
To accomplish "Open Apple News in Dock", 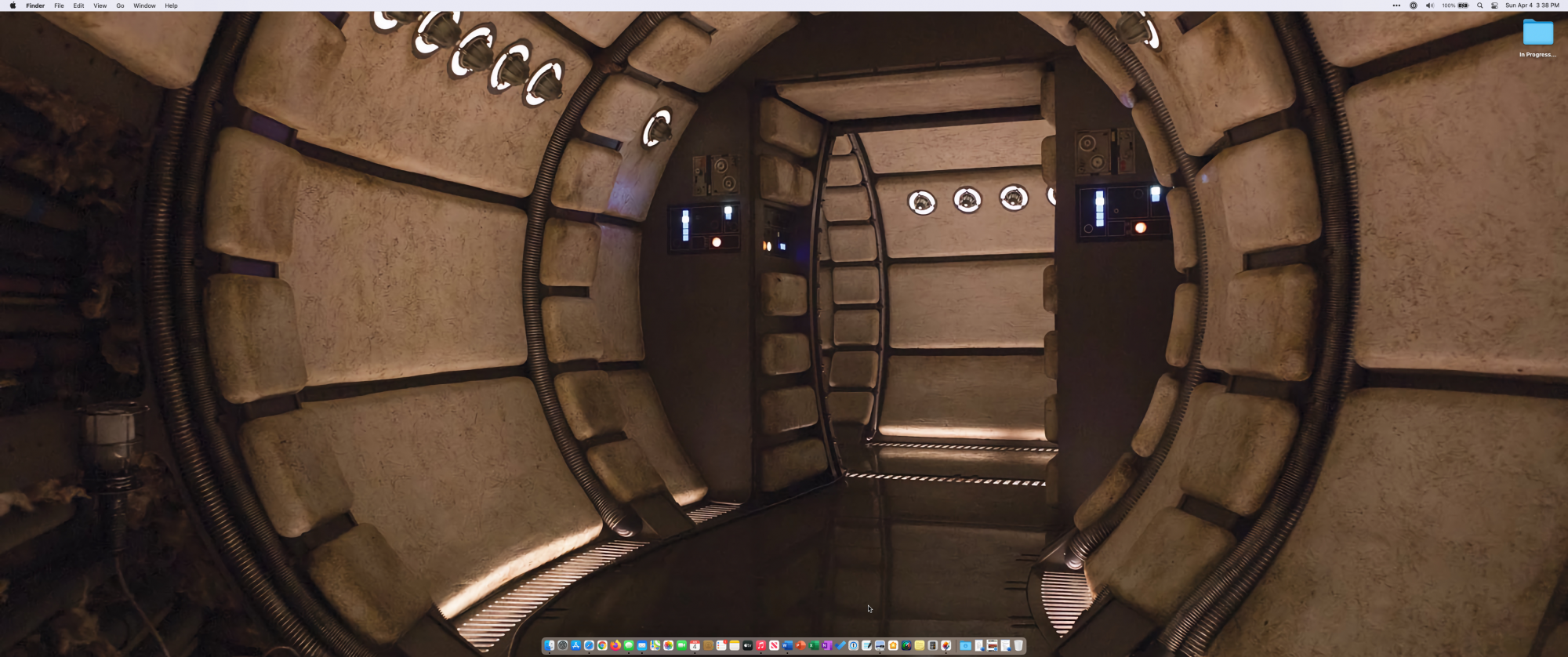I will point(774,645).
